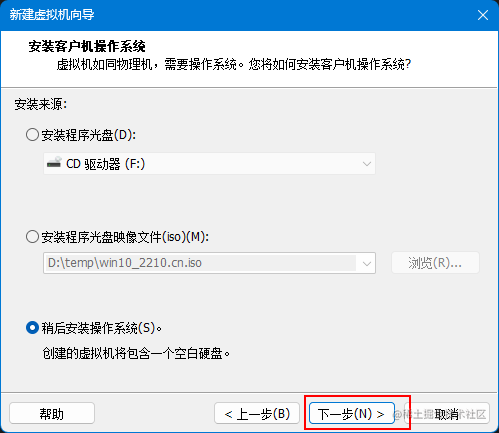Image resolution: width=499 pixels, height=433 pixels.
Task: Click the 稍后安装操作系统(S) label text
Action: tap(102, 328)
